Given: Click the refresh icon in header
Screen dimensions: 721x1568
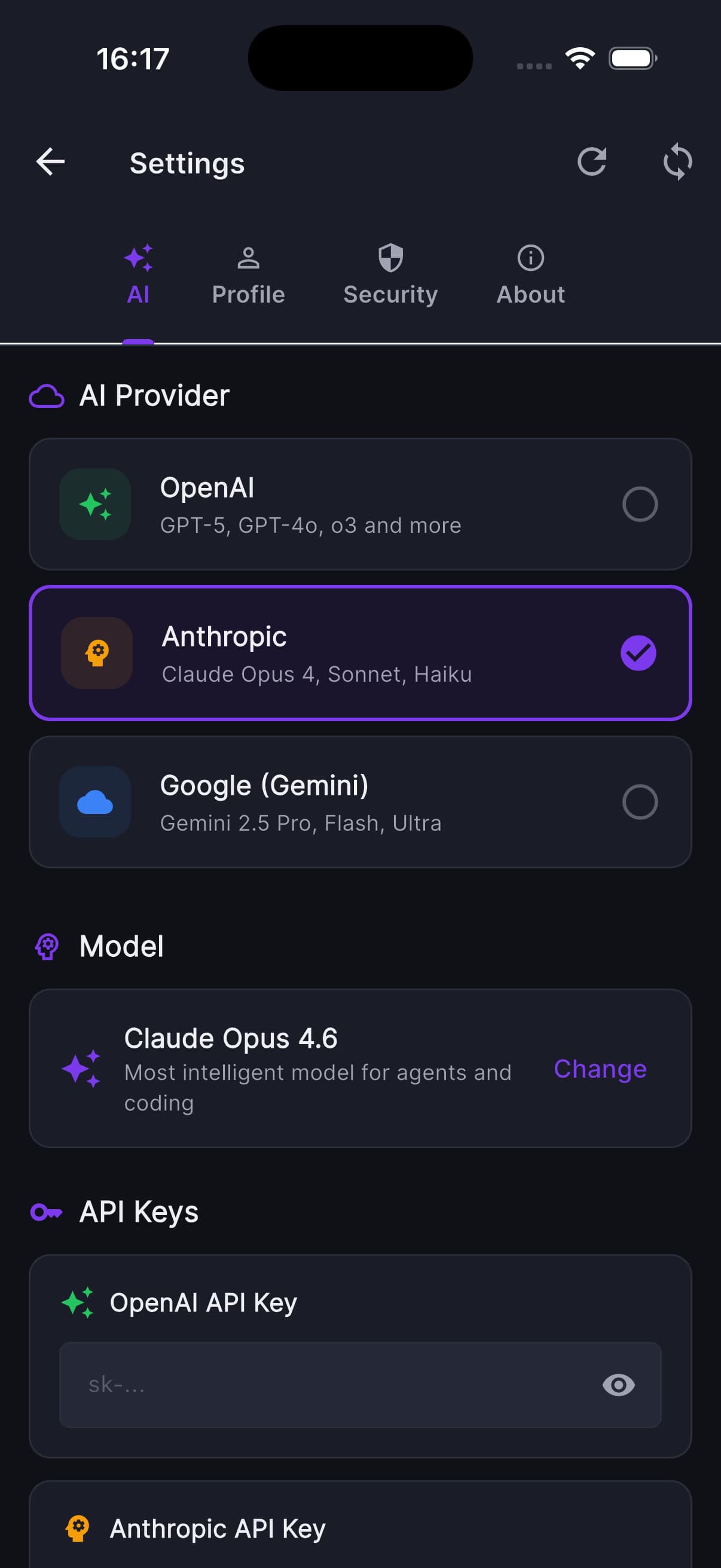Looking at the screenshot, I should coord(591,162).
